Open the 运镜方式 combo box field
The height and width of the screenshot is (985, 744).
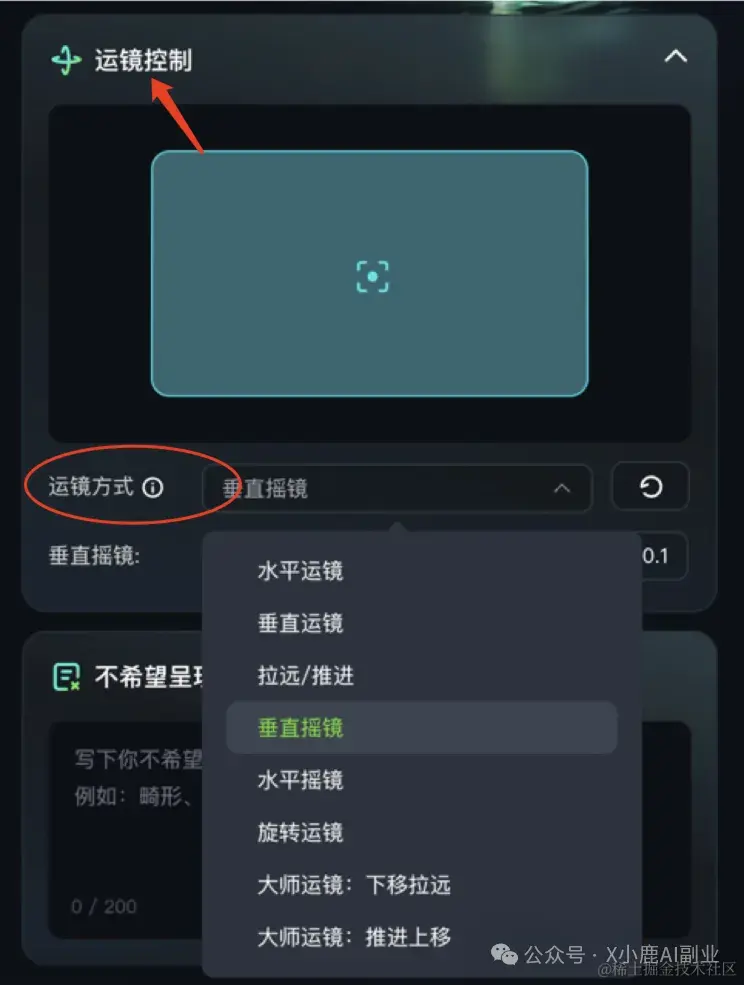coord(397,488)
